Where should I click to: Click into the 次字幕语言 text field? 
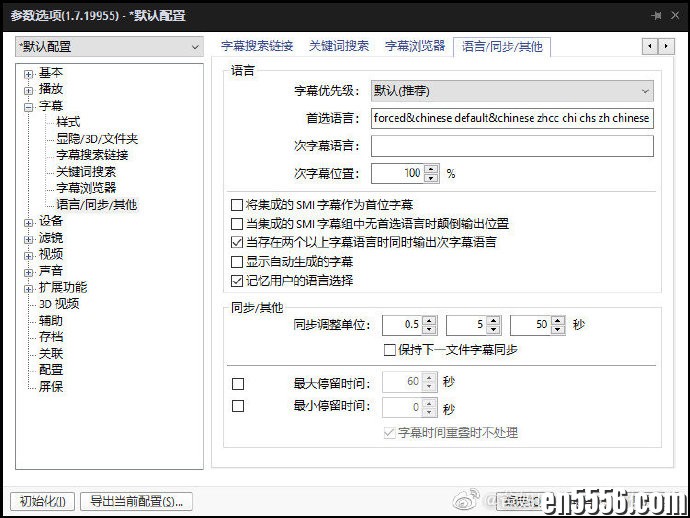pos(511,146)
